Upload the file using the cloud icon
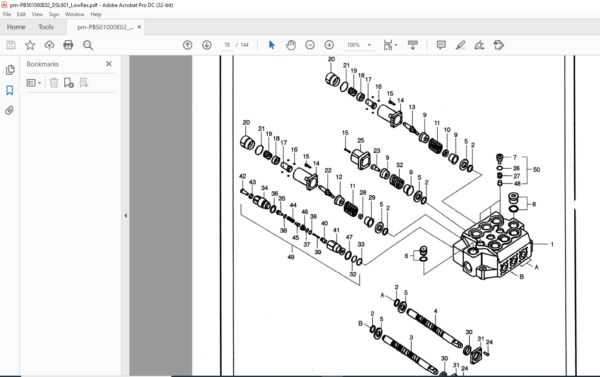Viewport: 600px width, 377px height. pos(49,45)
